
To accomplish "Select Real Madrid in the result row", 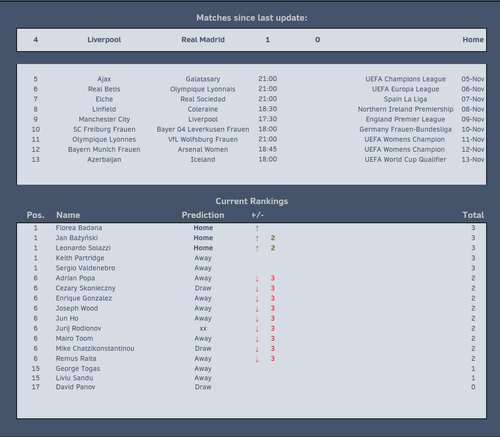I will point(203,40).
